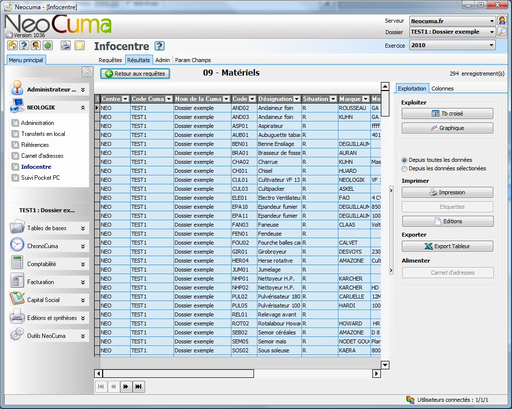Image resolution: width=512 pixels, height=409 pixels.
Task: Go to the next page of records
Action: click(x=126, y=387)
